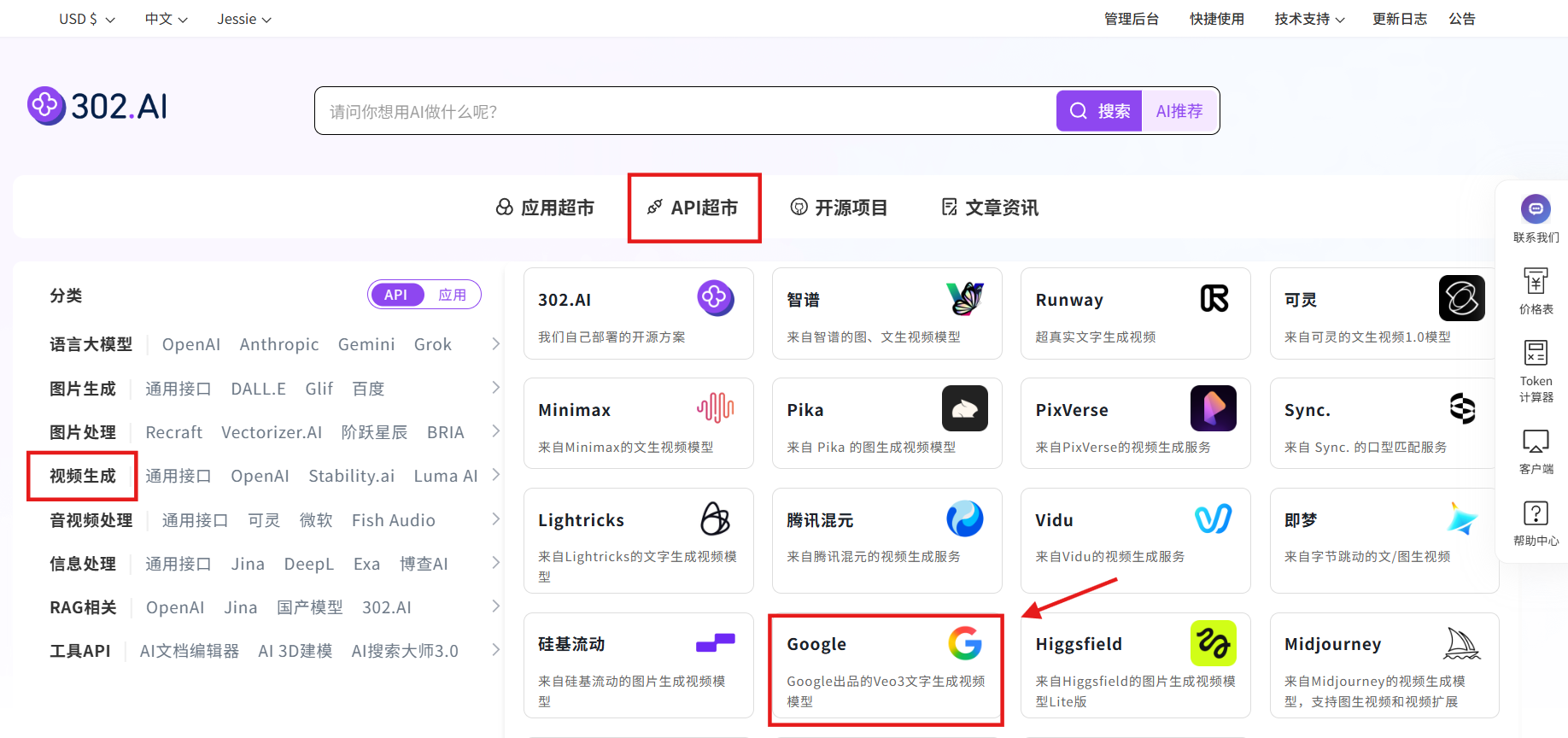This screenshot has width=1568, height=738.
Task: Open the Token calculator icon
Action: pyautogui.click(x=1535, y=354)
